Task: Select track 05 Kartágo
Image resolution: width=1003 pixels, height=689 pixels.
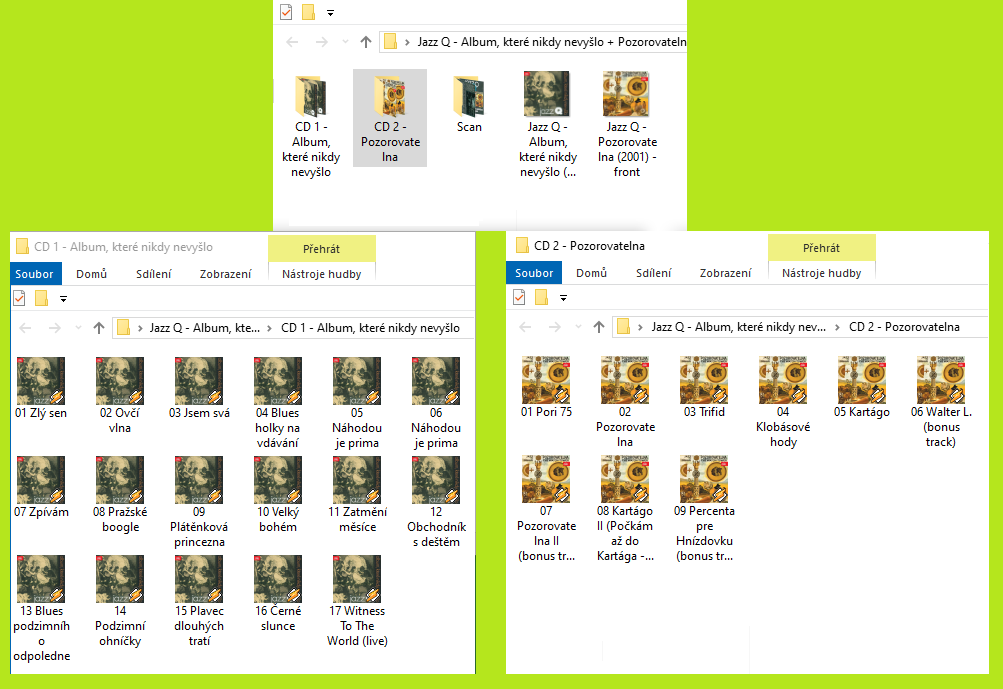Action: click(862, 388)
